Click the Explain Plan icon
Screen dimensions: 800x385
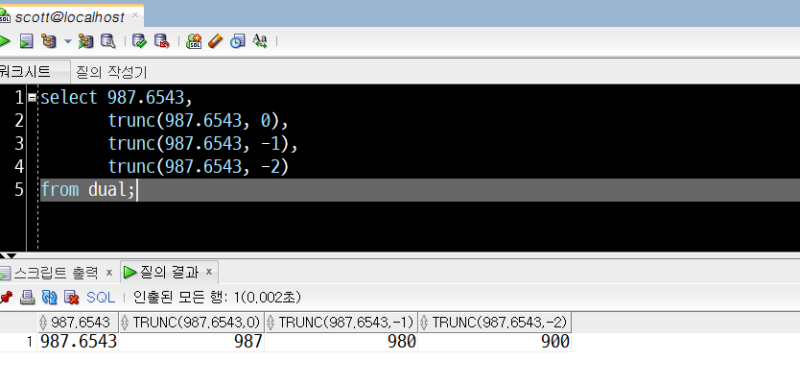(49, 41)
